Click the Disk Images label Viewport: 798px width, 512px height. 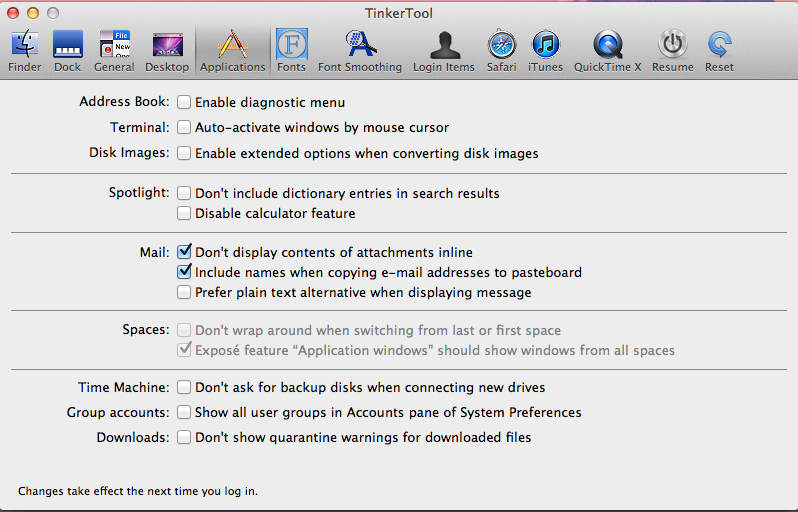[x=129, y=153]
